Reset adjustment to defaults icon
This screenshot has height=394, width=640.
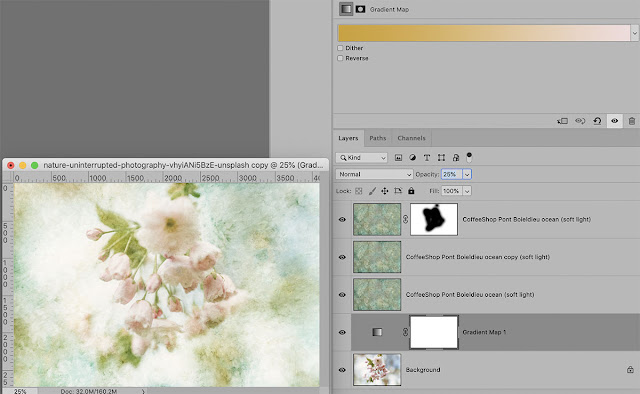(x=597, y=121)
